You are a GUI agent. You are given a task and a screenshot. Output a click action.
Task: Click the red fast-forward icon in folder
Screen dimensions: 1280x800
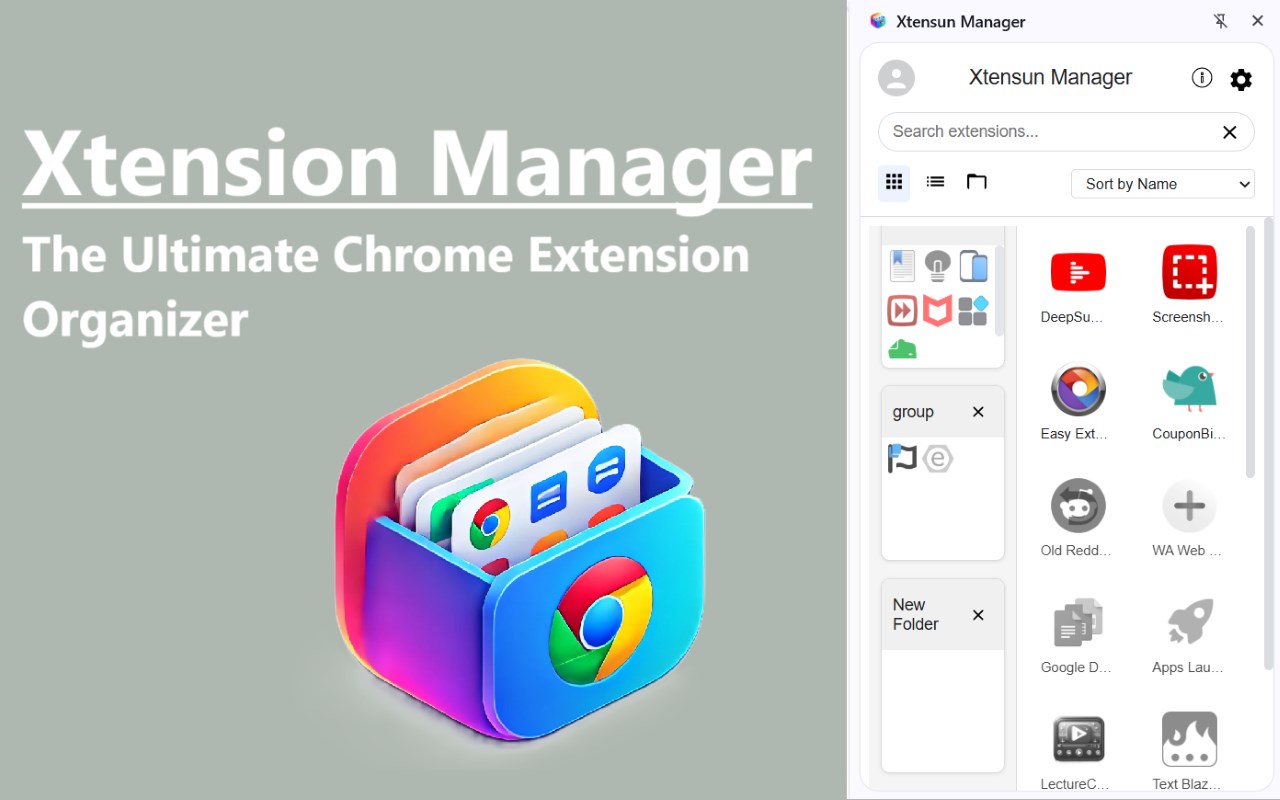[902, 311]
